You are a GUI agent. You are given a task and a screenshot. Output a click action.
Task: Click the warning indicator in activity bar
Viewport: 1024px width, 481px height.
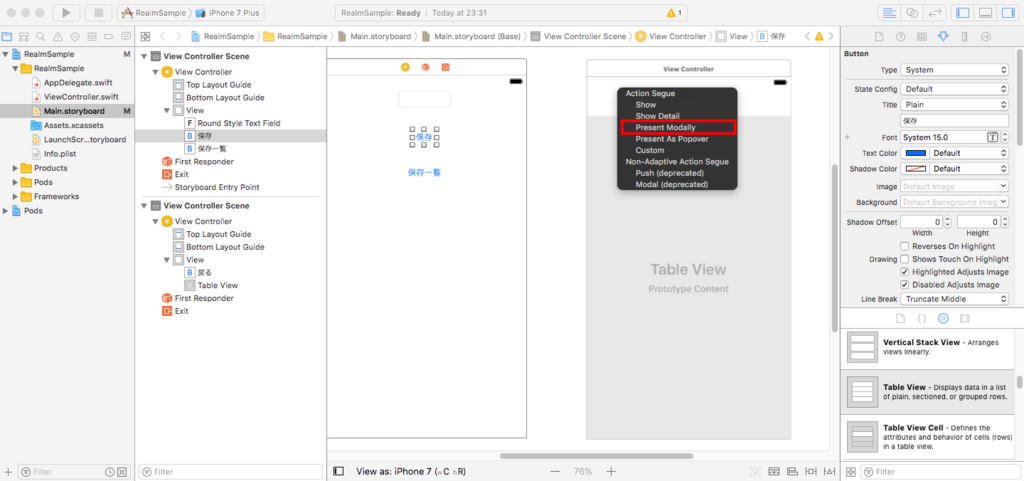673,12
